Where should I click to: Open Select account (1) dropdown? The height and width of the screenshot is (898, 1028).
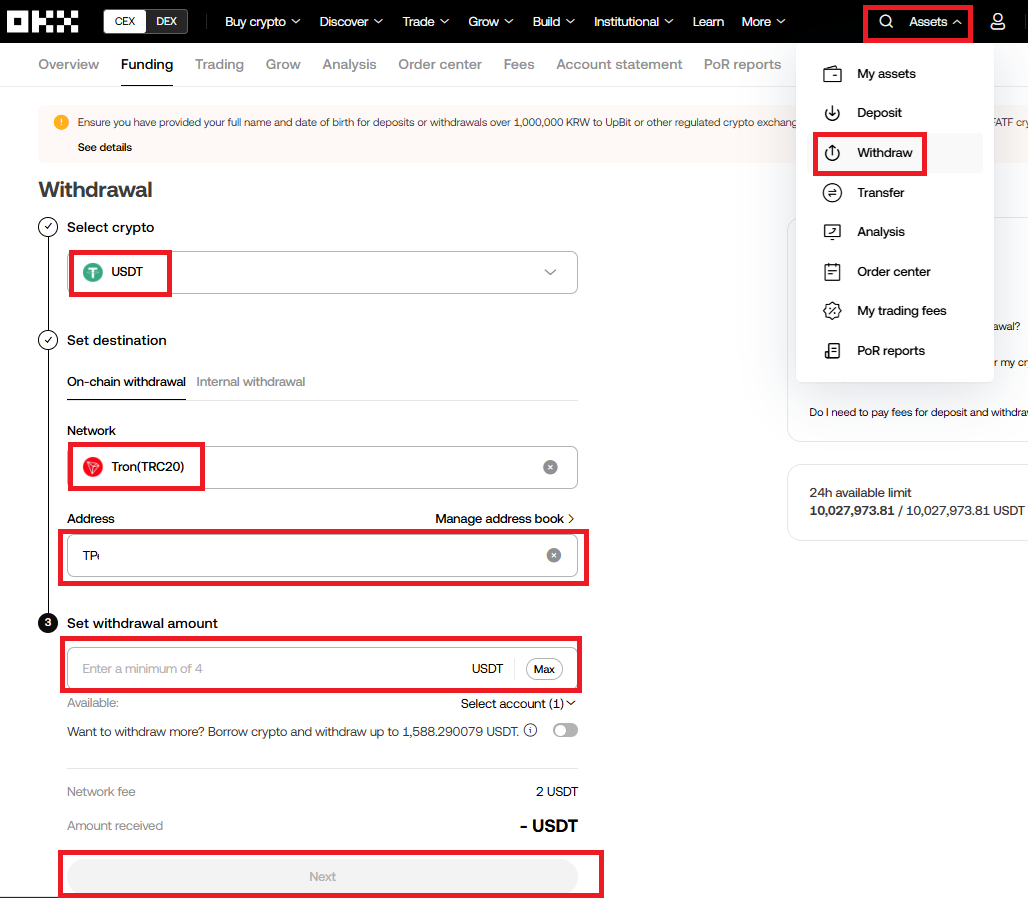(518, 703)
